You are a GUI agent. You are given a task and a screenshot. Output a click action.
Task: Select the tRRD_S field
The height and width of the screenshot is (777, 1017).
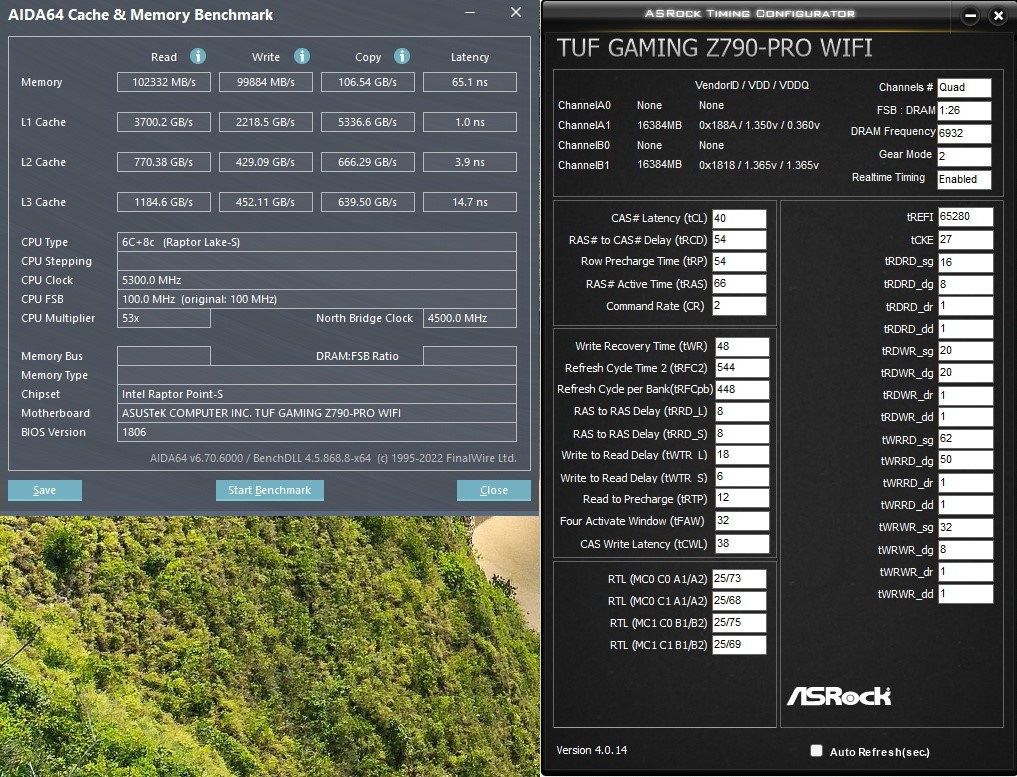pyautogui.click(x=742, y=434)
